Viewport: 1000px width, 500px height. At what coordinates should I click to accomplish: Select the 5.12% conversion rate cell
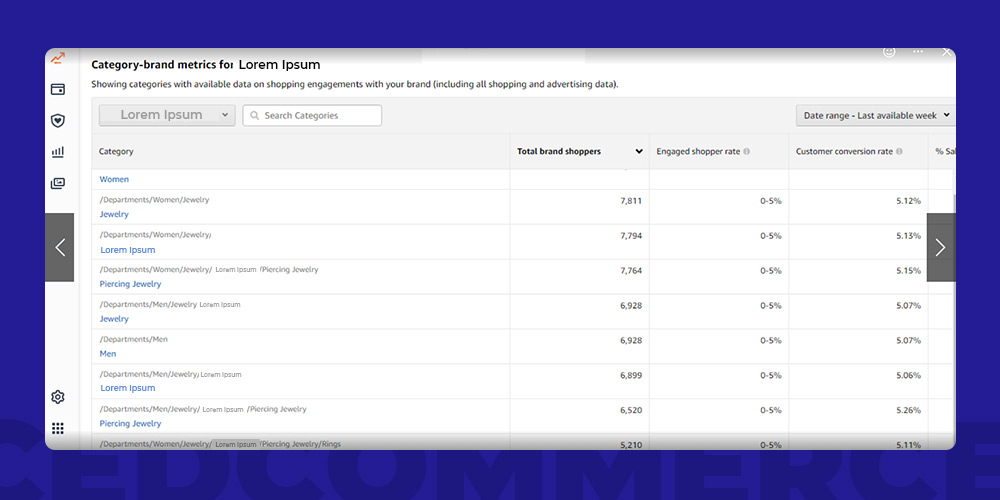(908, 201)
